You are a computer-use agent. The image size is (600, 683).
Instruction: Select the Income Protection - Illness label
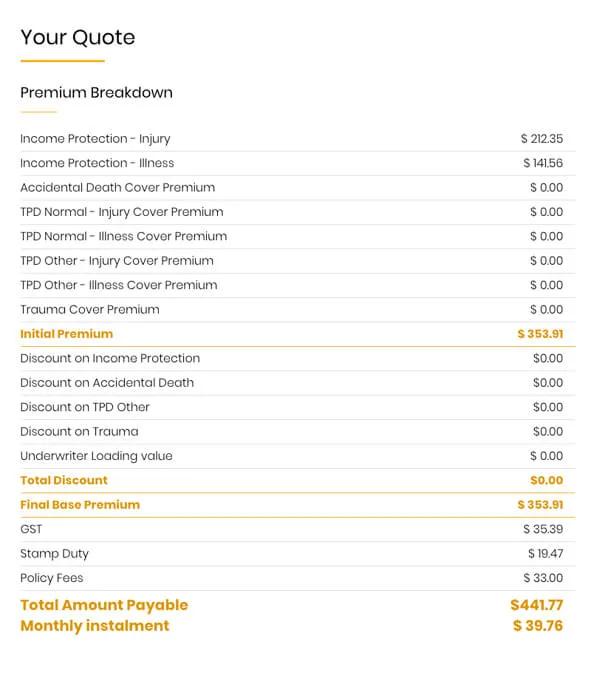tap(97, 163)
